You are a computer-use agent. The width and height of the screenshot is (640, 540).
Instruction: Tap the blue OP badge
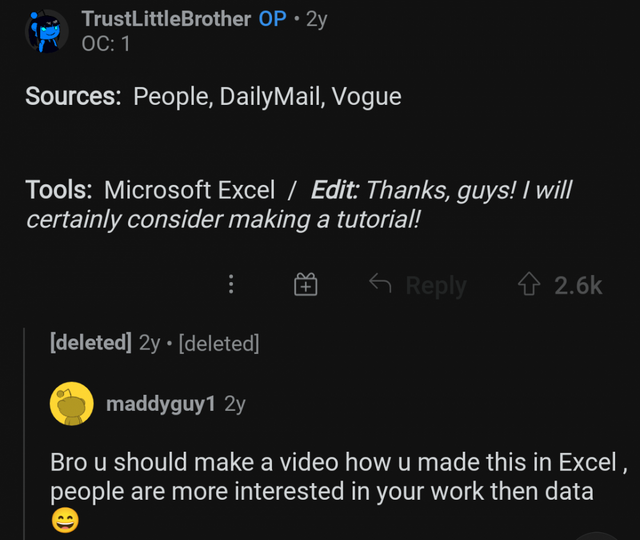point(272,19)
